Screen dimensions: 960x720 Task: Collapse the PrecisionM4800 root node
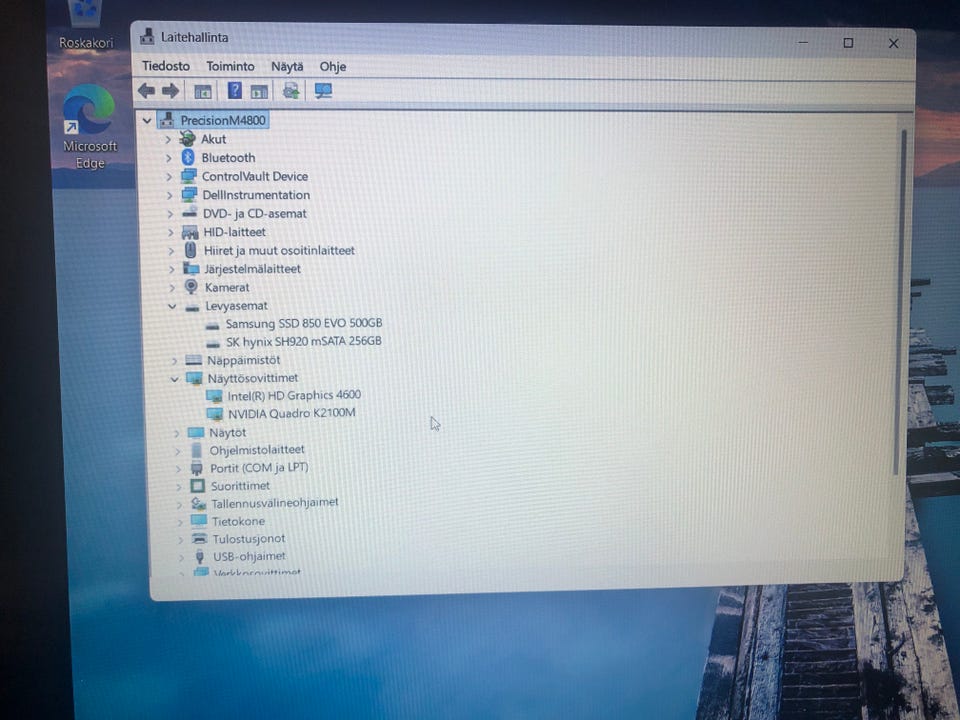click(147, 121)
